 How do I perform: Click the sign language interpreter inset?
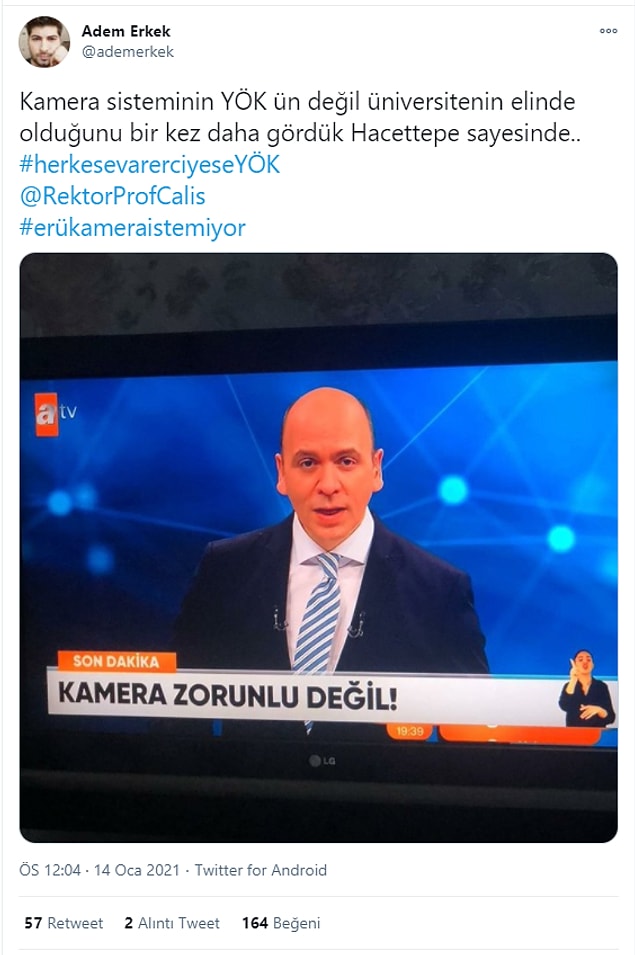[587, 688]
